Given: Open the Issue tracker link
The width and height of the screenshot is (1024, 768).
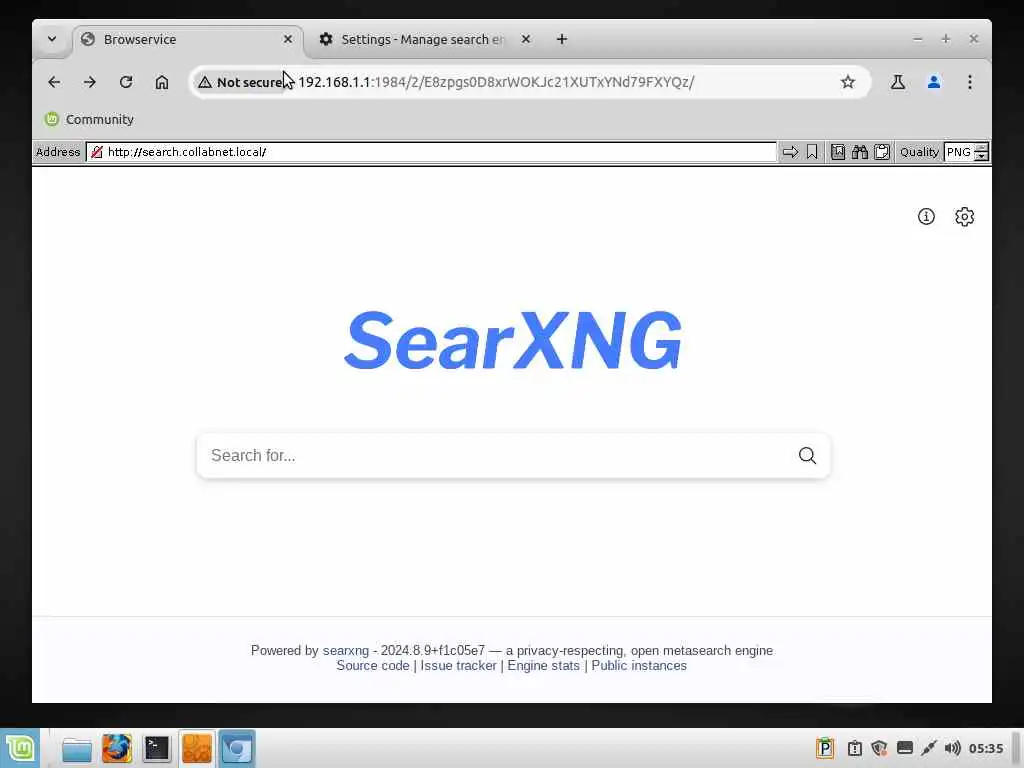Looking at the screenshot, I should tap(458, 665).
